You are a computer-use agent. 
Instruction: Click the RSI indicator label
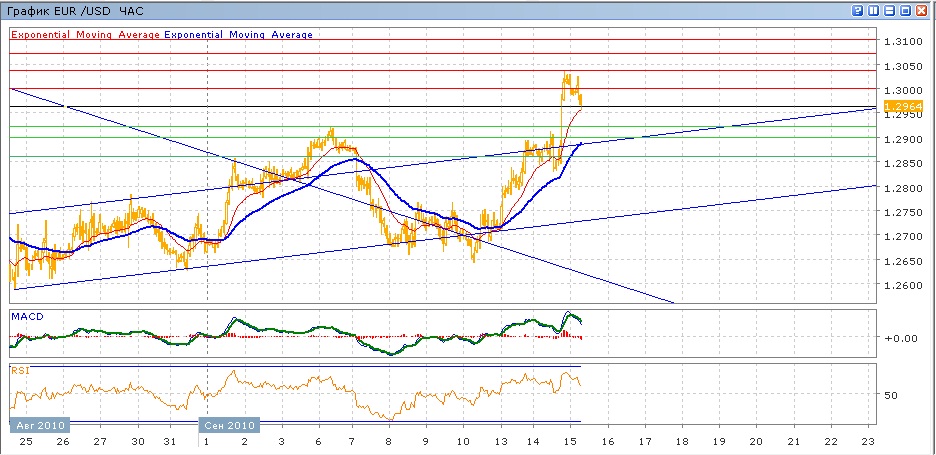[x=20, y=370]
